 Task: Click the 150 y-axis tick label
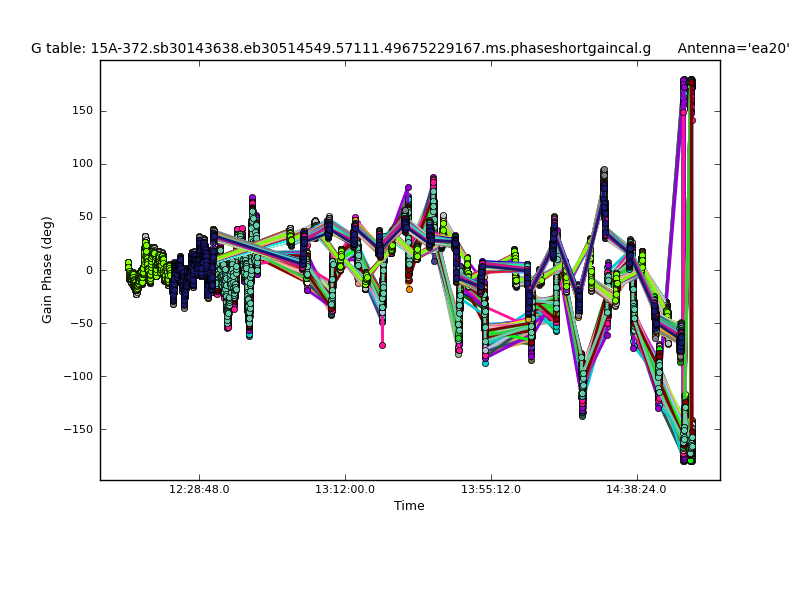click(80, 111)
